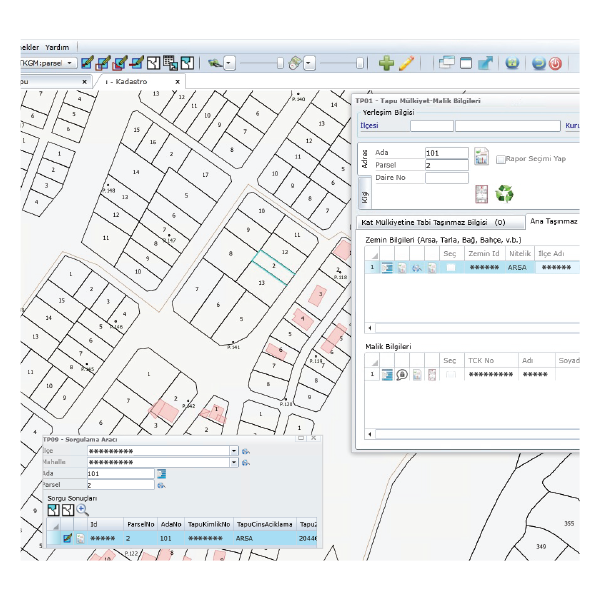Viewport: 600px width, 600px height.
Task: Click the single window toolbar icon
Action: tap(466, 63)
